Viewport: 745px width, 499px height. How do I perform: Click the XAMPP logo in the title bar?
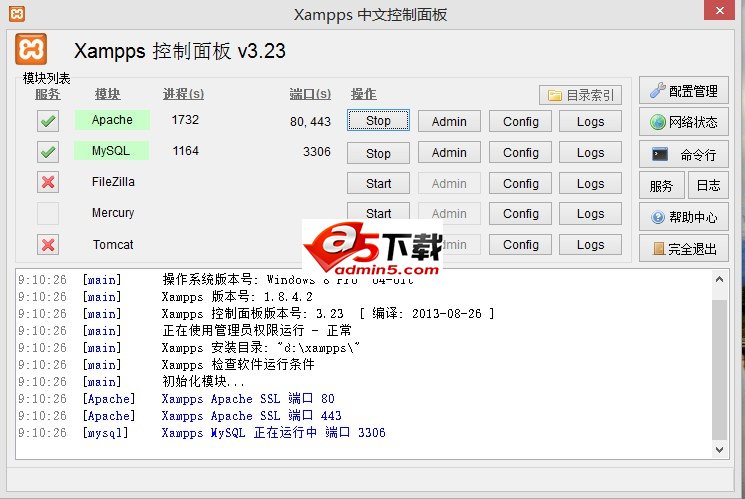pyautogui.click(x=17, y=13)
